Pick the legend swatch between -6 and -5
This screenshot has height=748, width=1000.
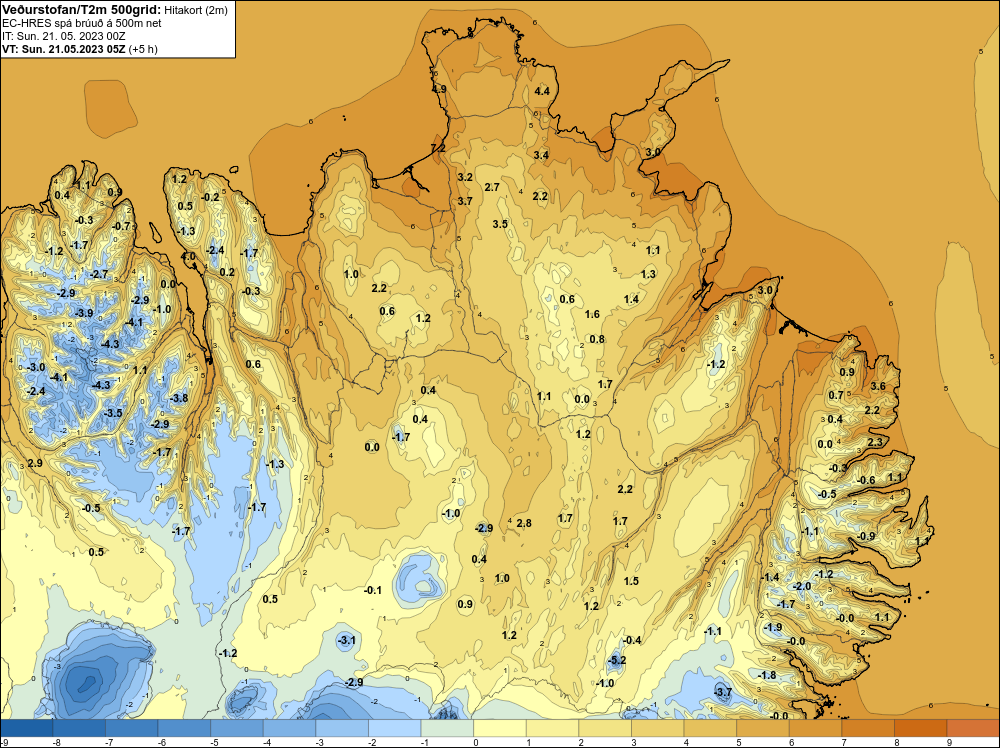184,728
